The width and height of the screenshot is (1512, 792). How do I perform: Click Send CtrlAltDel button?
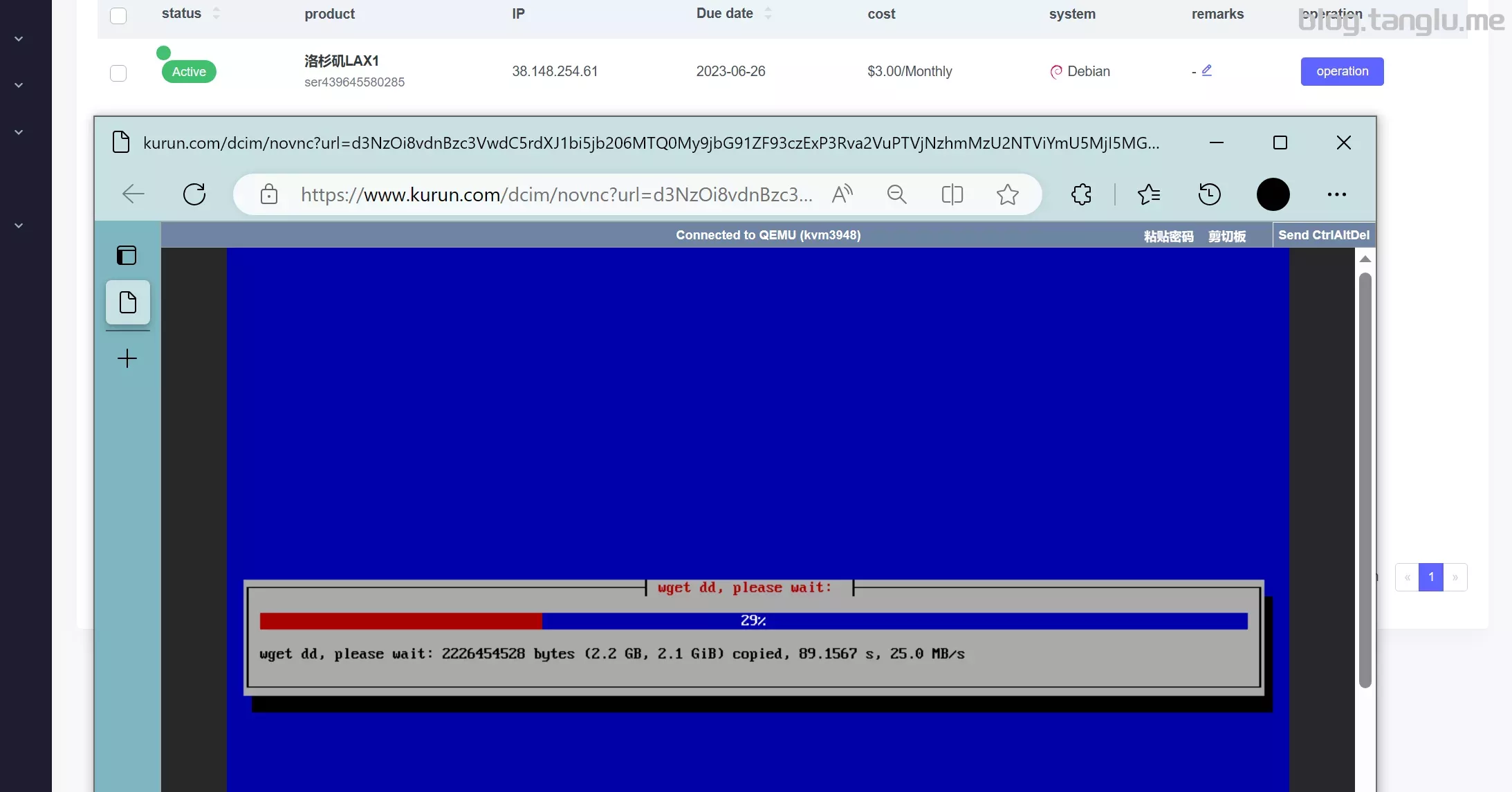[x=1323, y=235]
